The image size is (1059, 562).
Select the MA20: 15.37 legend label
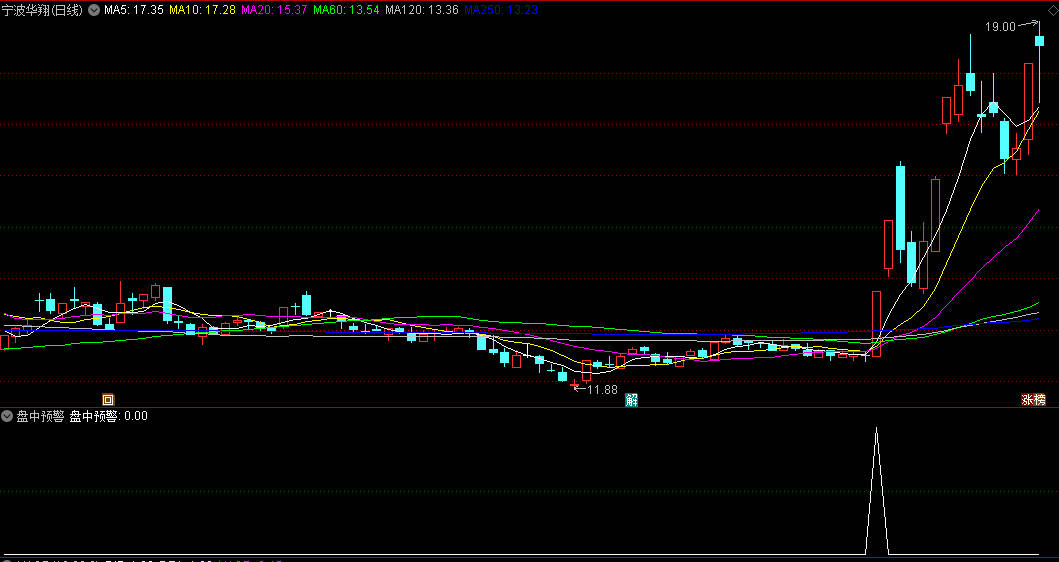pos(274,10)
